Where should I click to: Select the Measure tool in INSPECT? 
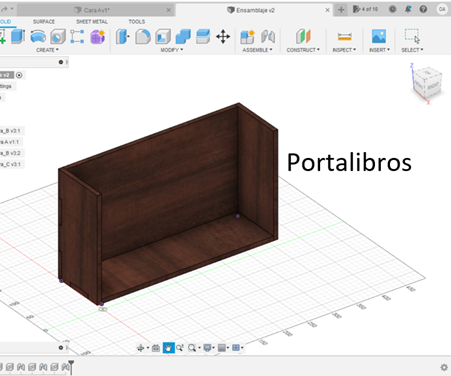(x=344, y=36)
